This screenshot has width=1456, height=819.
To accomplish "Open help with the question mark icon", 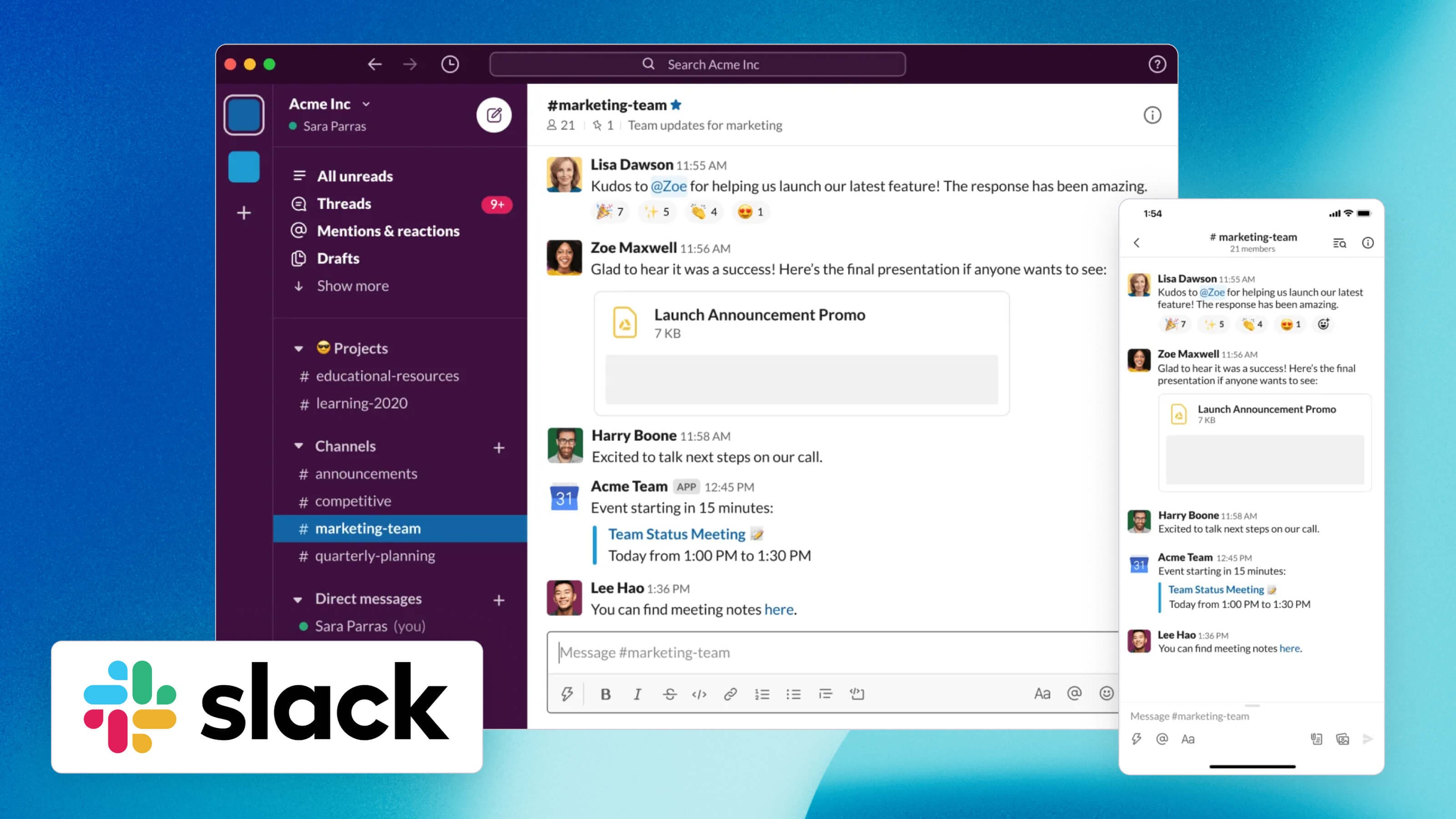I will pos(1157,65).
